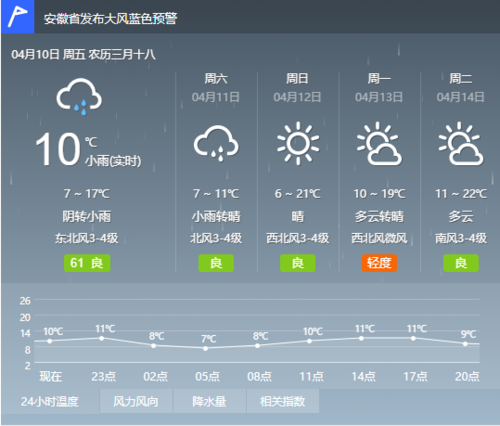Click Tuesday 04月14日 partly cloudy icon
This screenshot has width=500, height=426.
(461, 143)
